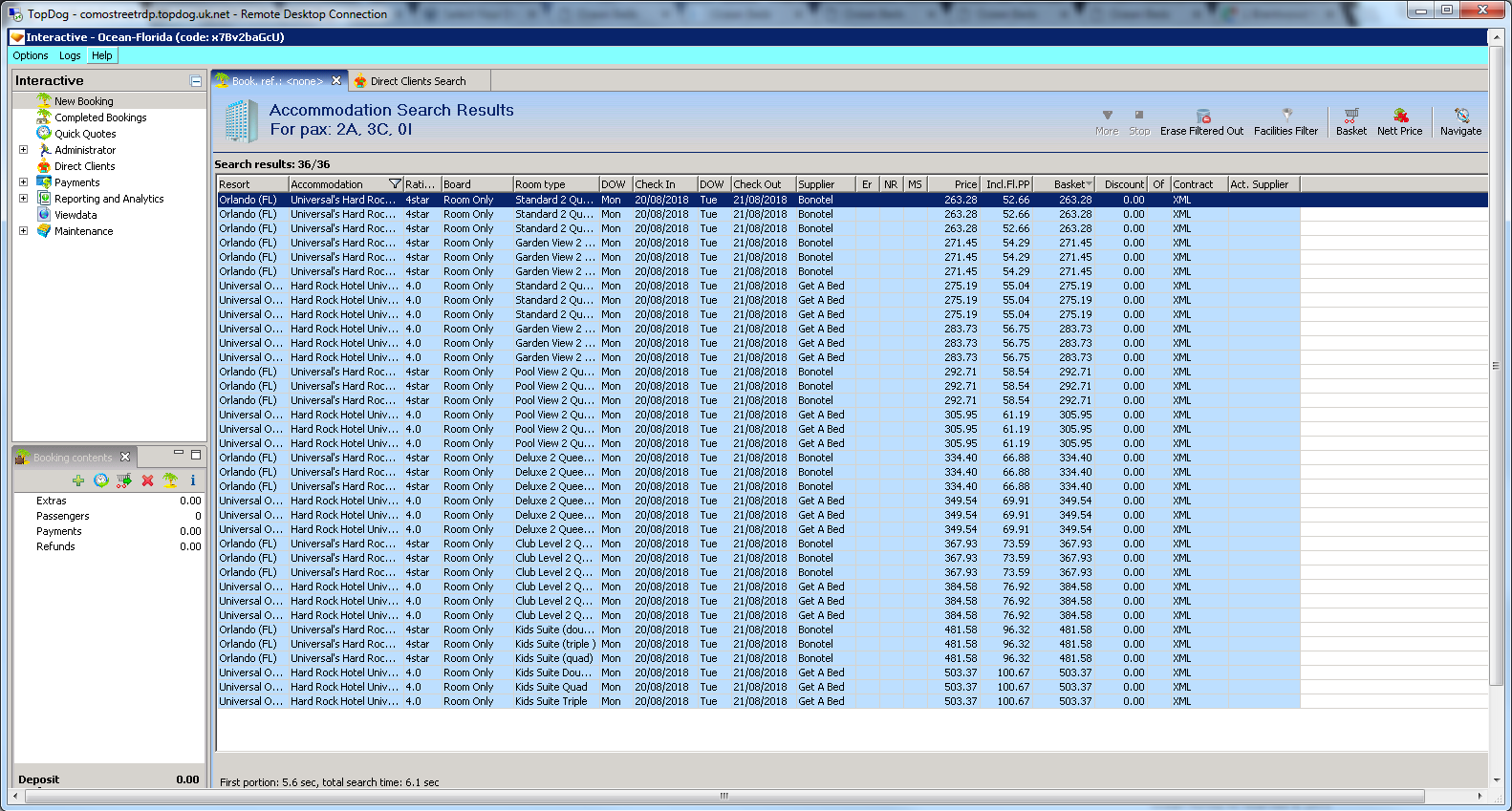Click the Maintenance icon in the sidebar
1512x811 pixels.
44,231
